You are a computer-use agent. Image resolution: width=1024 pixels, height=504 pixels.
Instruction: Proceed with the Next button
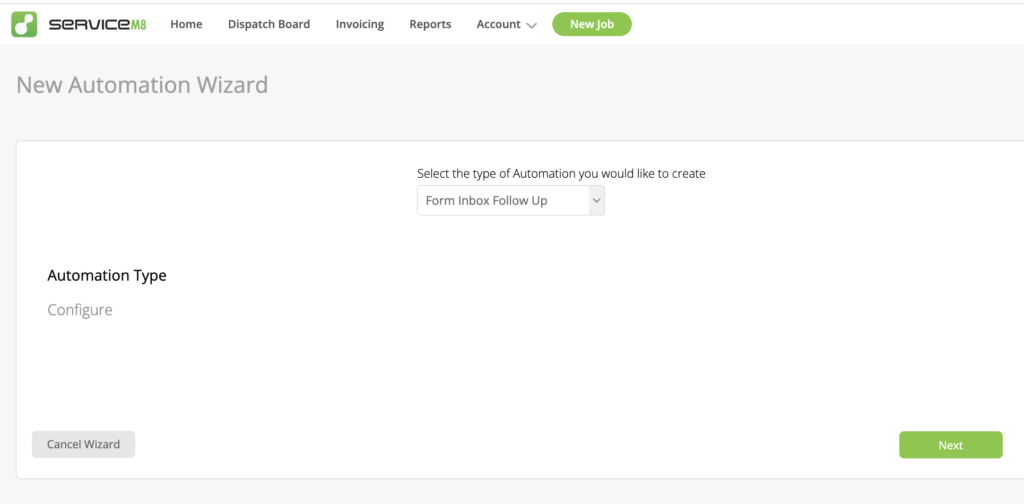(950, 445)
